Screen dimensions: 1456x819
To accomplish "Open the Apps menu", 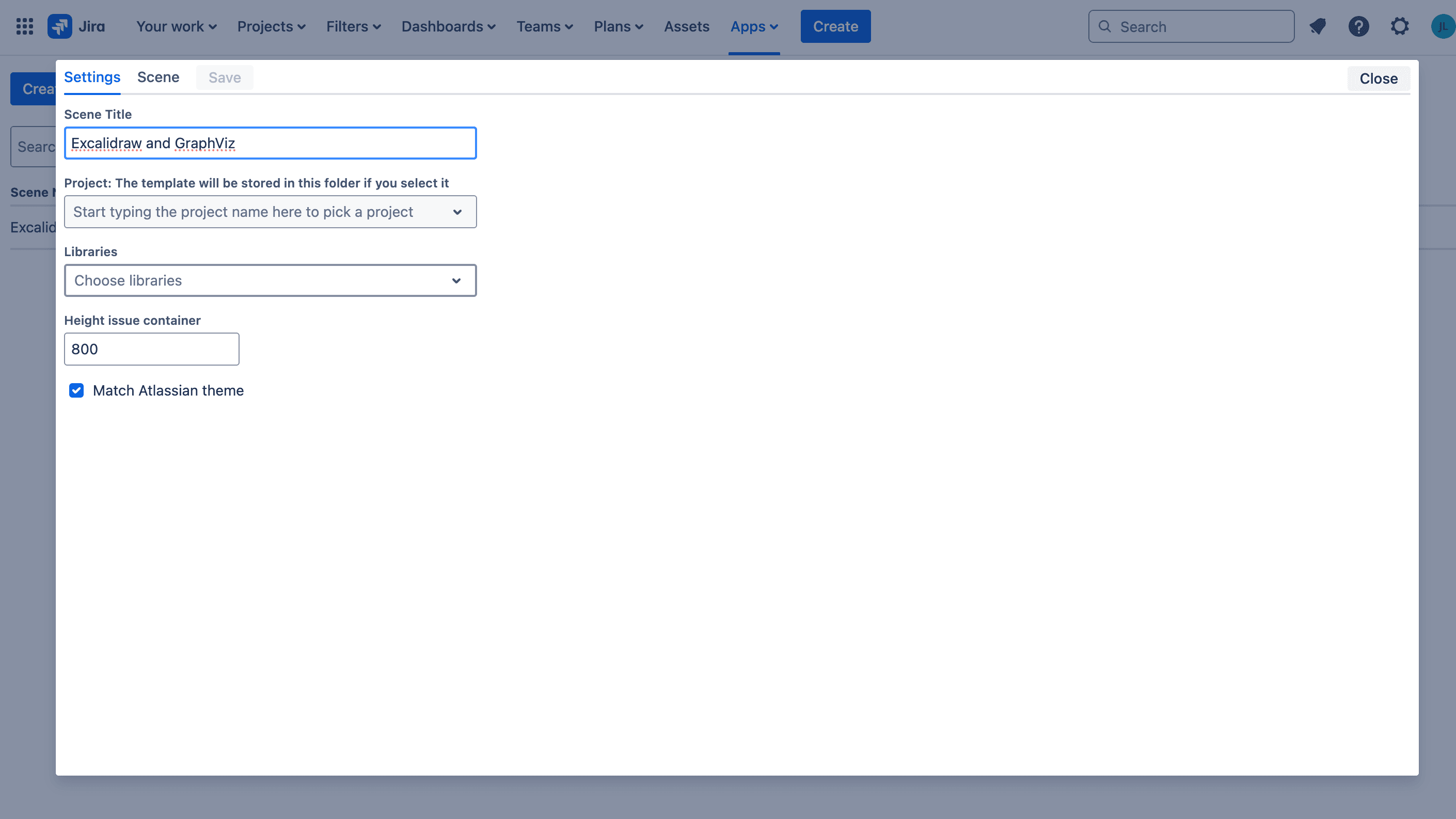I will pyautogui.click(x=754, y=26).
